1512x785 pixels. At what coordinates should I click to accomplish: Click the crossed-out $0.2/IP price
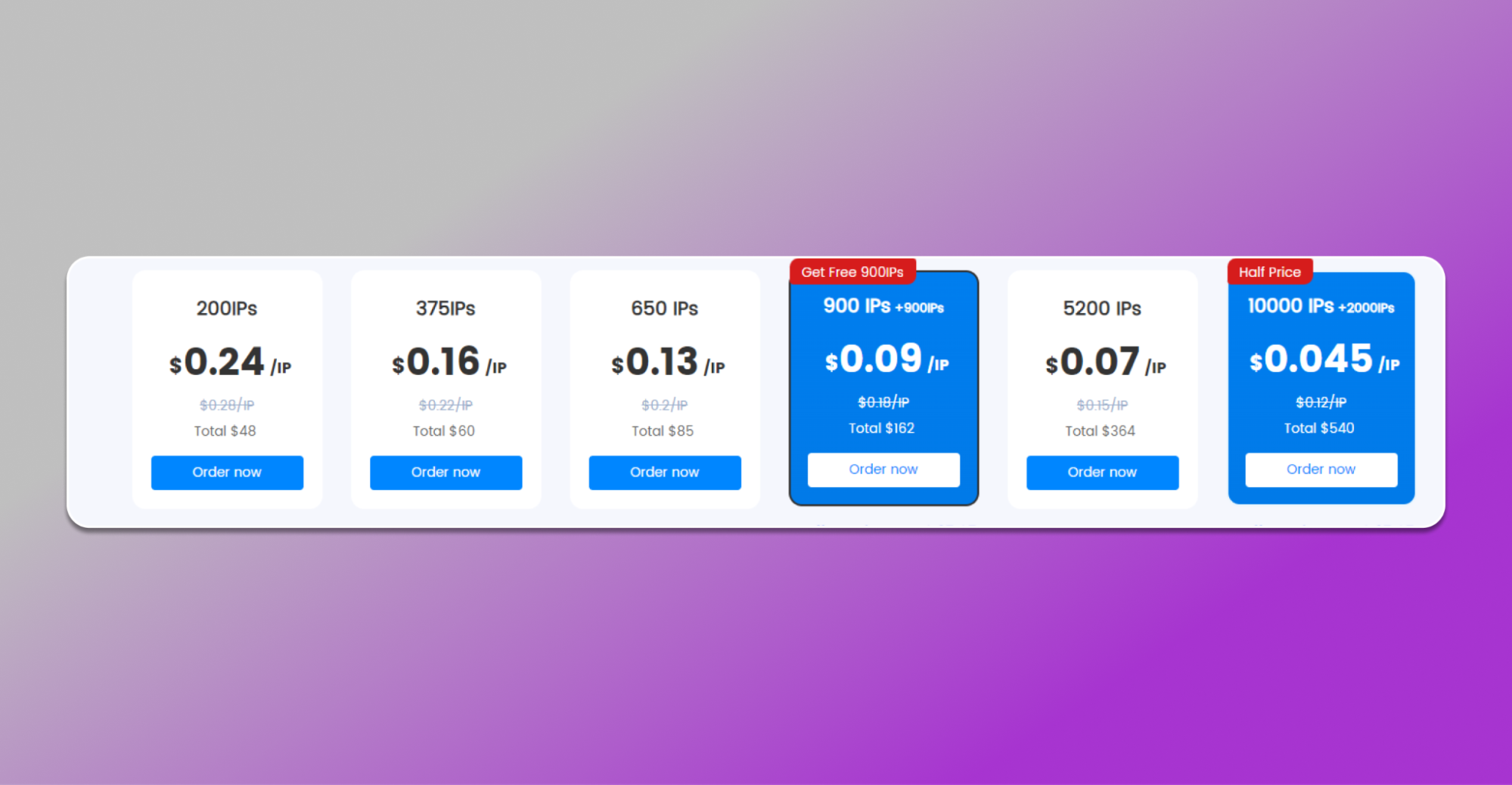coord(665,405)
